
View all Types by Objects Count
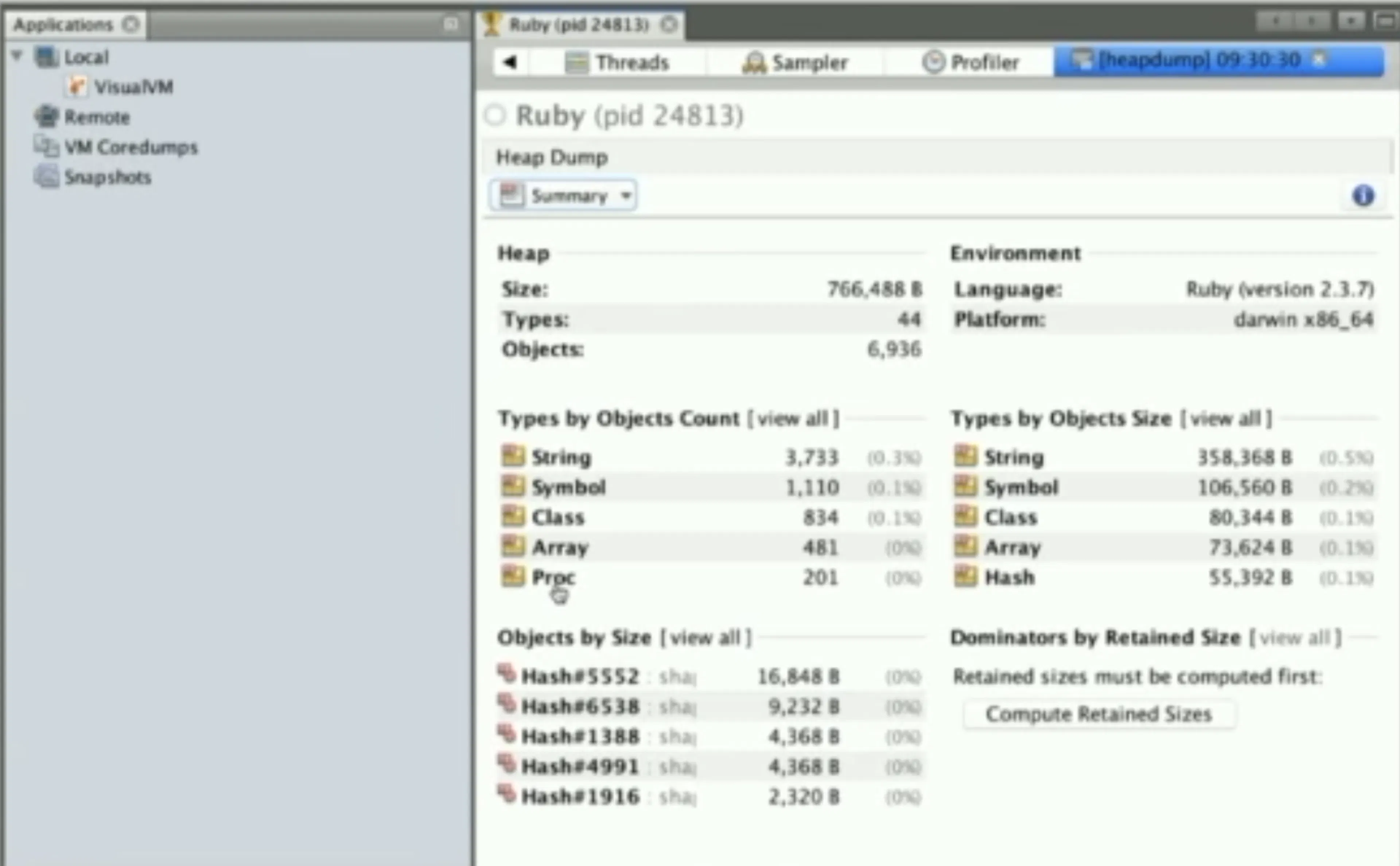[793, 418]
